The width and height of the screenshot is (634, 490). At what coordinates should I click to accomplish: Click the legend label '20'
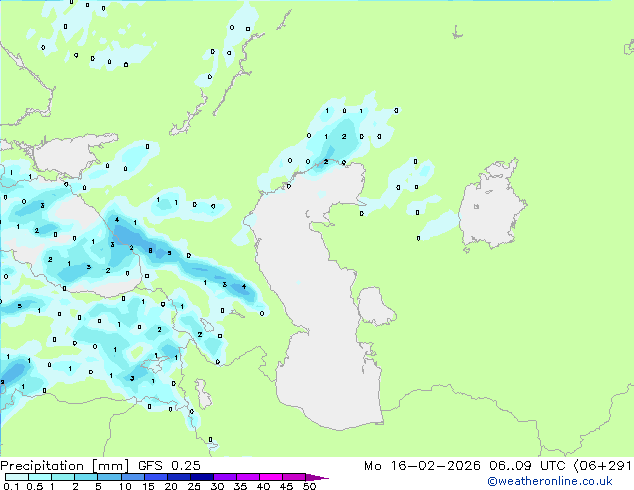tap(171, 486)
